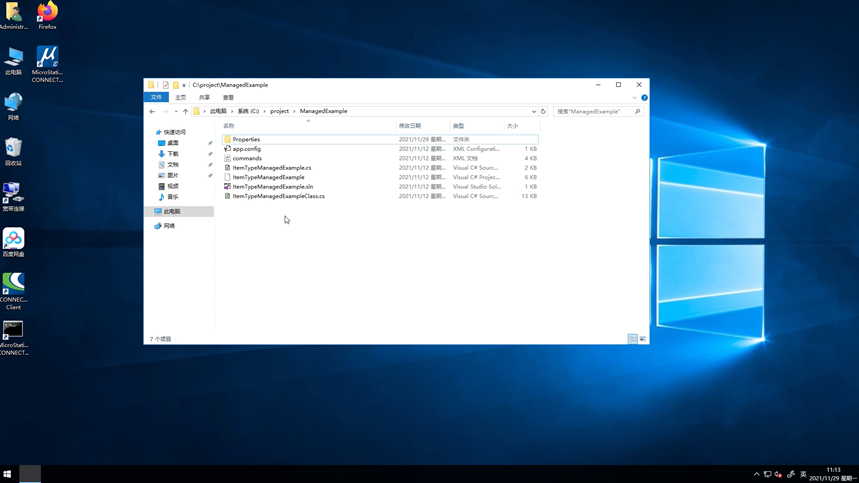Select 快速访问 in the navigation pane

pos(174,132)
